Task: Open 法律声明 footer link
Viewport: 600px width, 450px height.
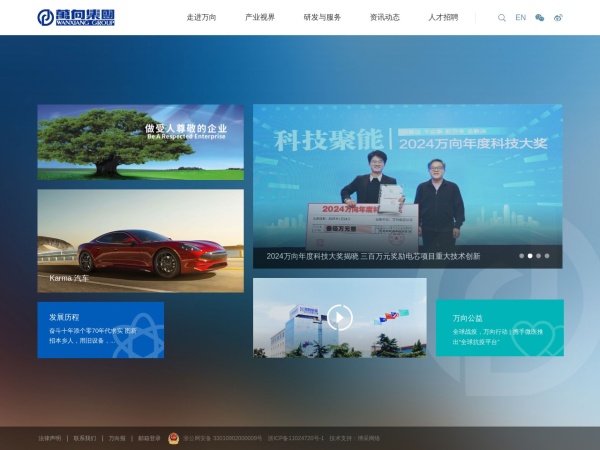Action: (x=49, y=439)
